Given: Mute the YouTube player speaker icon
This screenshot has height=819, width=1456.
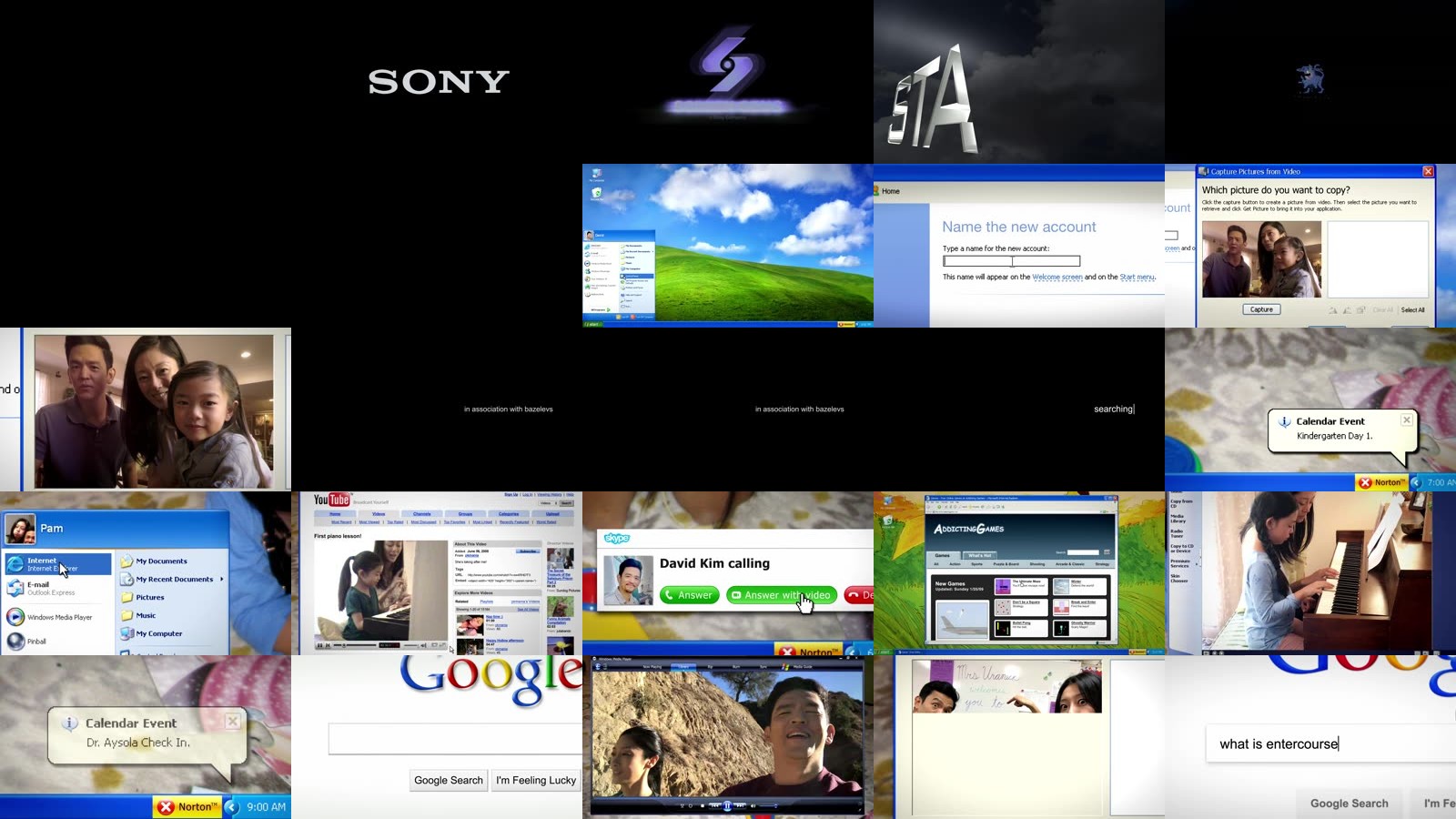Looking at the screenshot, I should [x=425, y=645].
